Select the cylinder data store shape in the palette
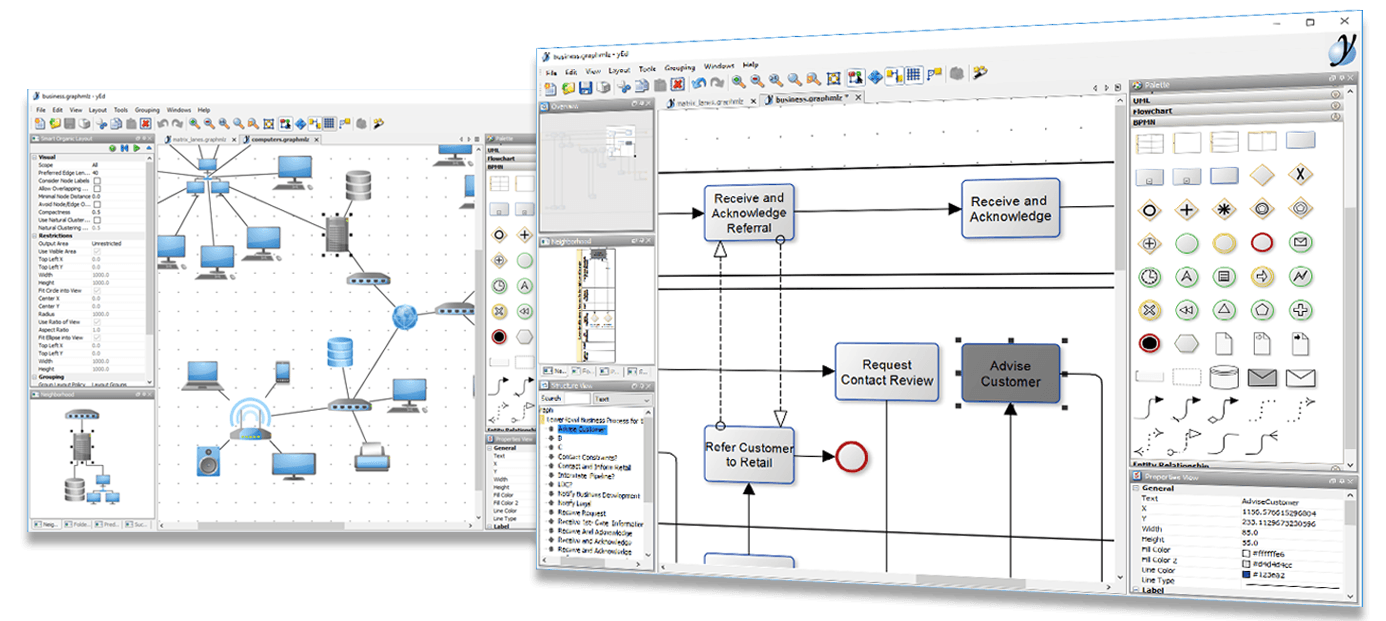1386x621 pixels. tap(1225, 376)
